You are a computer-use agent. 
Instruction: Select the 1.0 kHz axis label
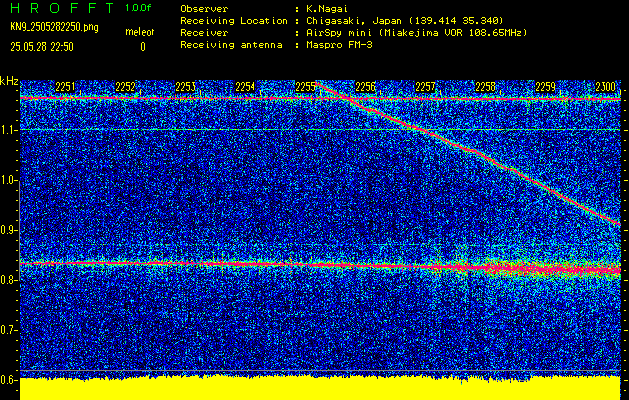[x=9, y=181]
